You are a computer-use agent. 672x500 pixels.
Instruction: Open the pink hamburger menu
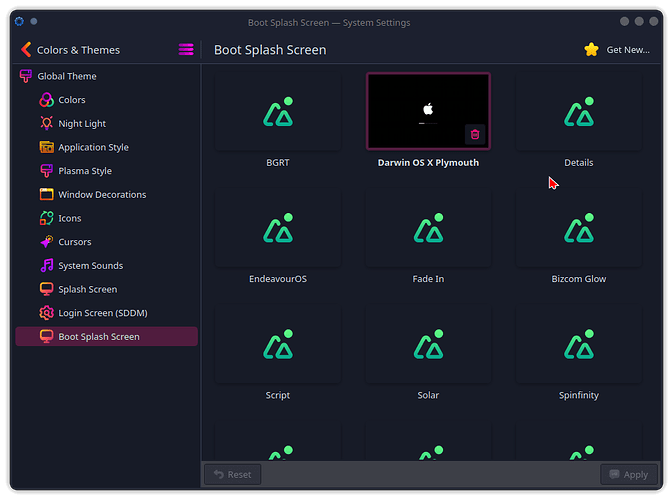click(186, 49)
